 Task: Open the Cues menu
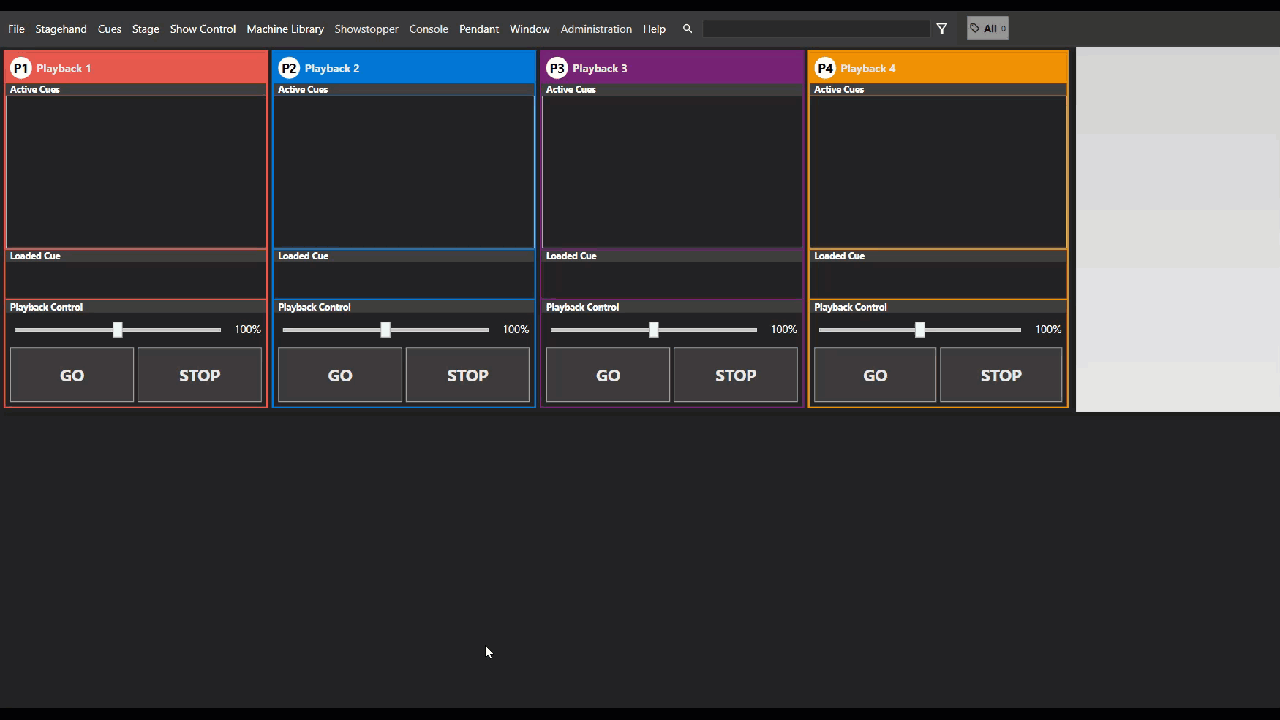tap(109, 29)
